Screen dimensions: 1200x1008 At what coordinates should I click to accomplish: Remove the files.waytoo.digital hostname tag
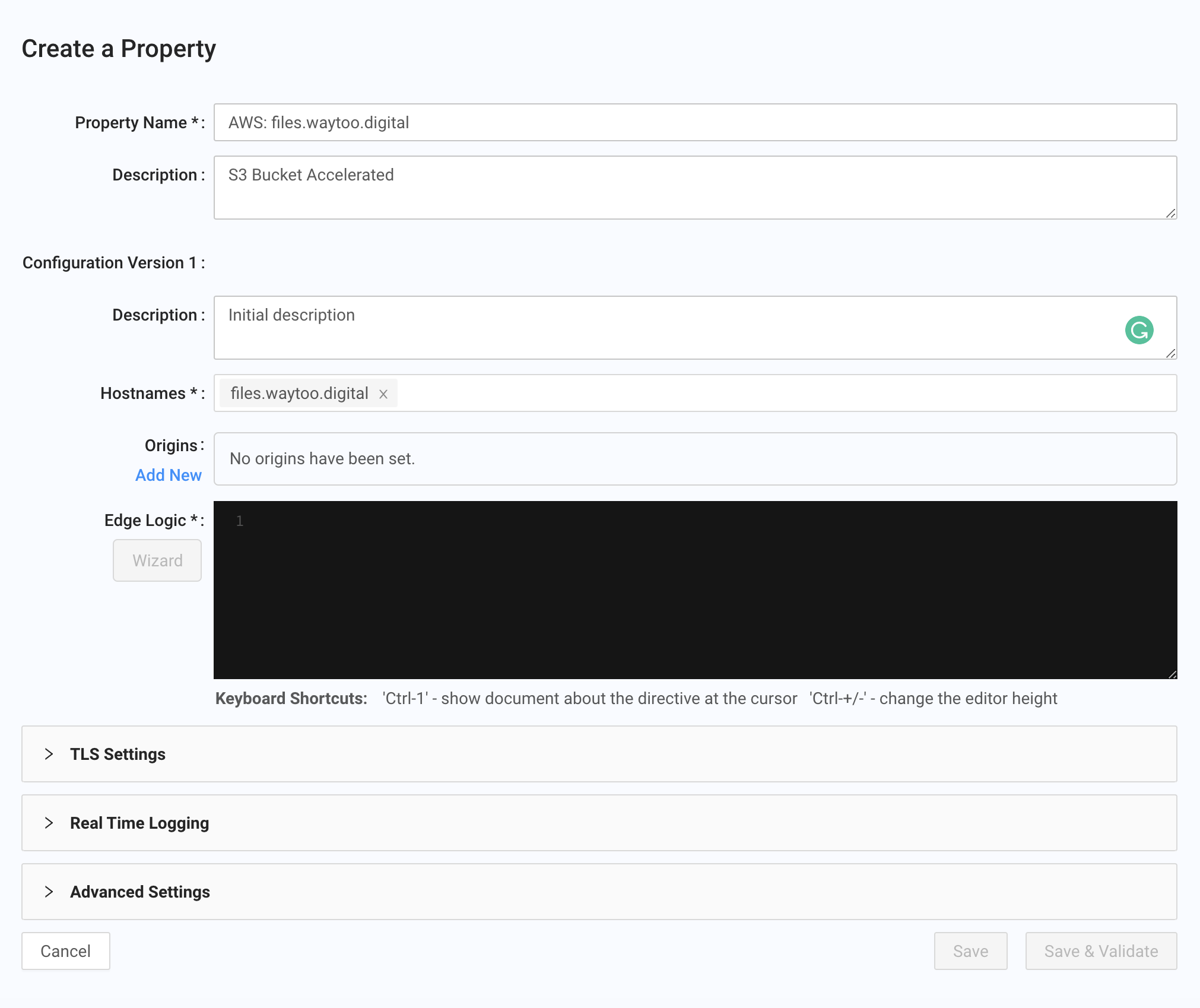click(383, 394)
